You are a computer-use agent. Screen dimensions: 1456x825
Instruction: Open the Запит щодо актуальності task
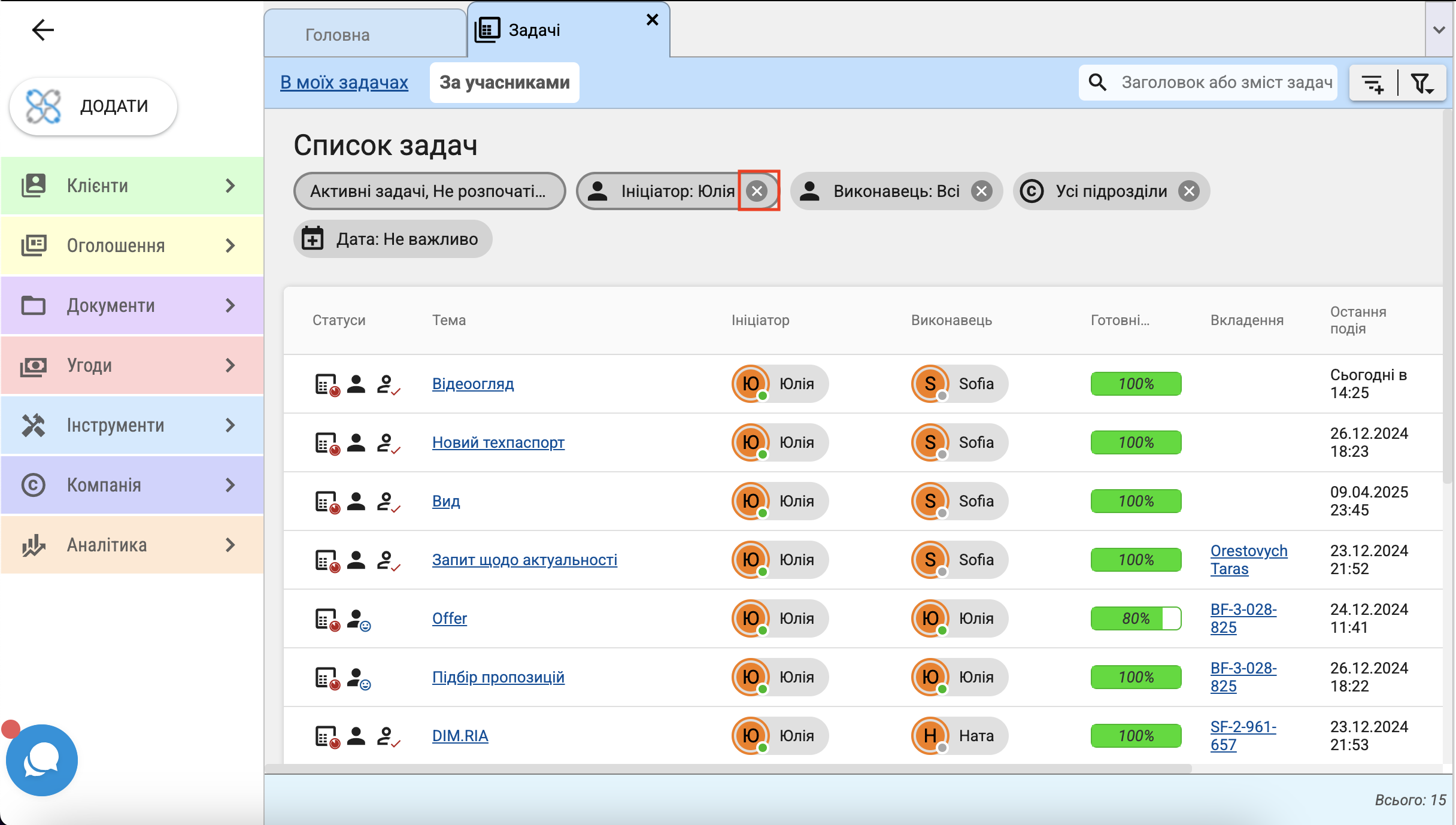click(x=524, y=560)
